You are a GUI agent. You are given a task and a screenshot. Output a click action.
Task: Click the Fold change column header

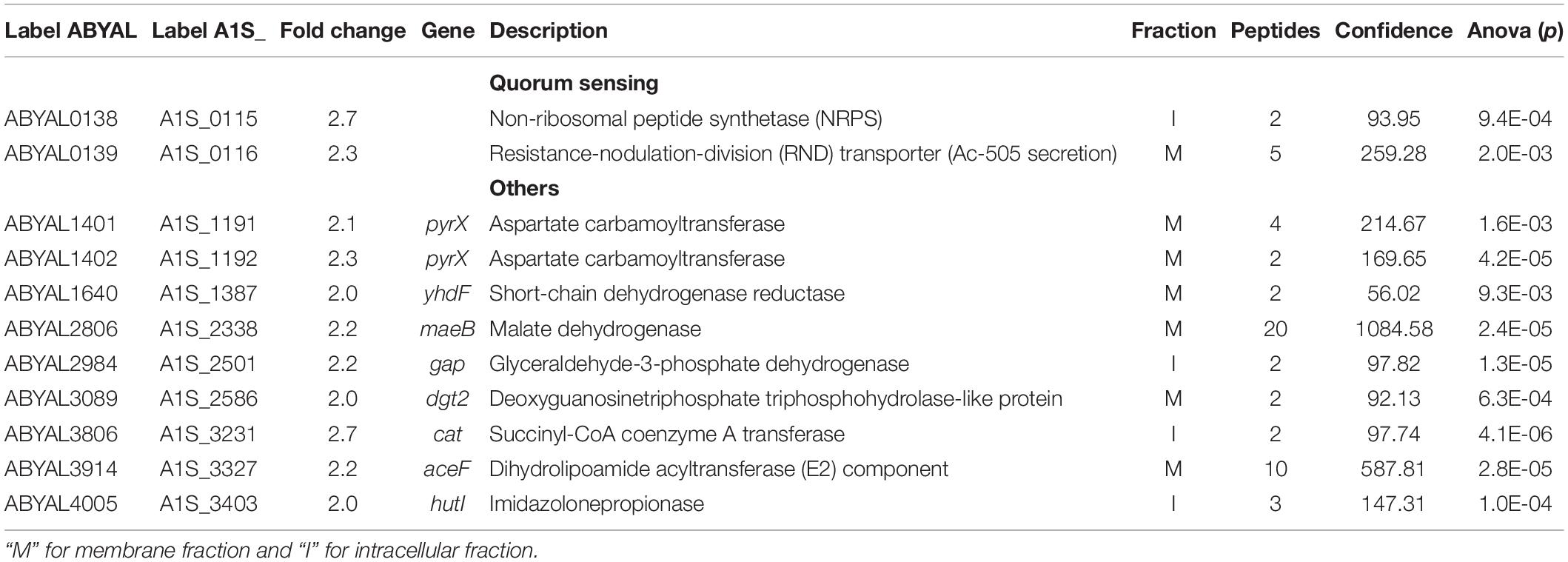click(343, 30)
